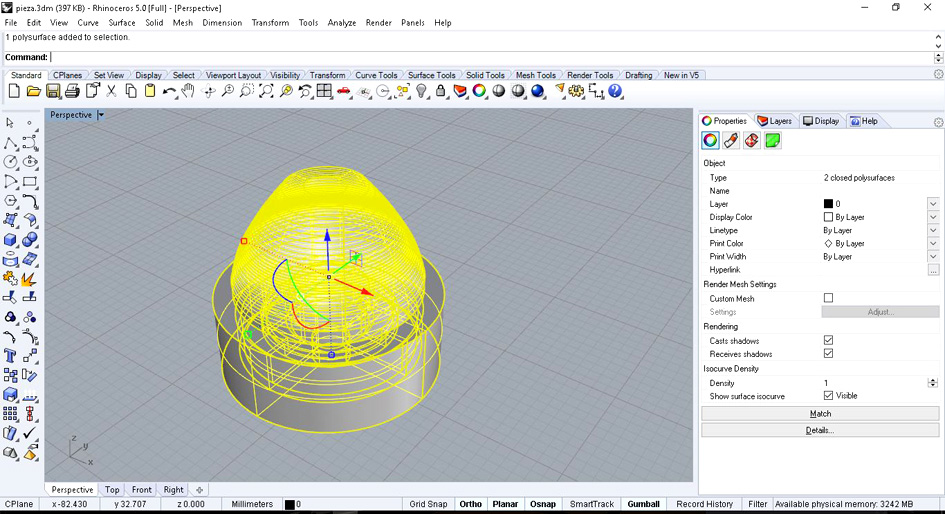Viewport: 945px width, 514px height.
Task: Select the Box solid tool in sidebar
Action: (x=10, y=240)
